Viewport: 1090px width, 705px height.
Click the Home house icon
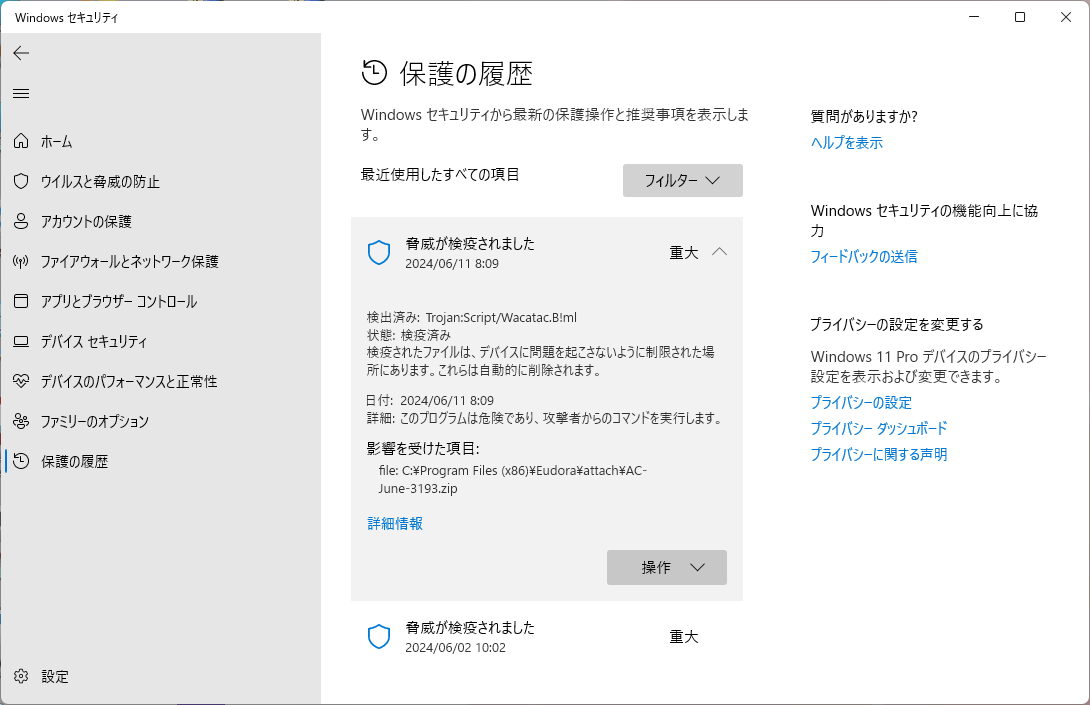pyautogui.click(x=21, y=141)
